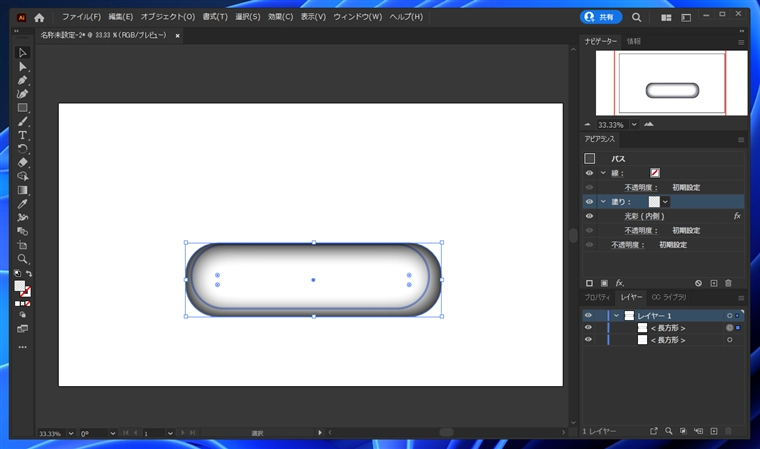Switch to the CC ライブラリ tab
This screenshot has width=760, height=449.
click(x=669, y=297)
